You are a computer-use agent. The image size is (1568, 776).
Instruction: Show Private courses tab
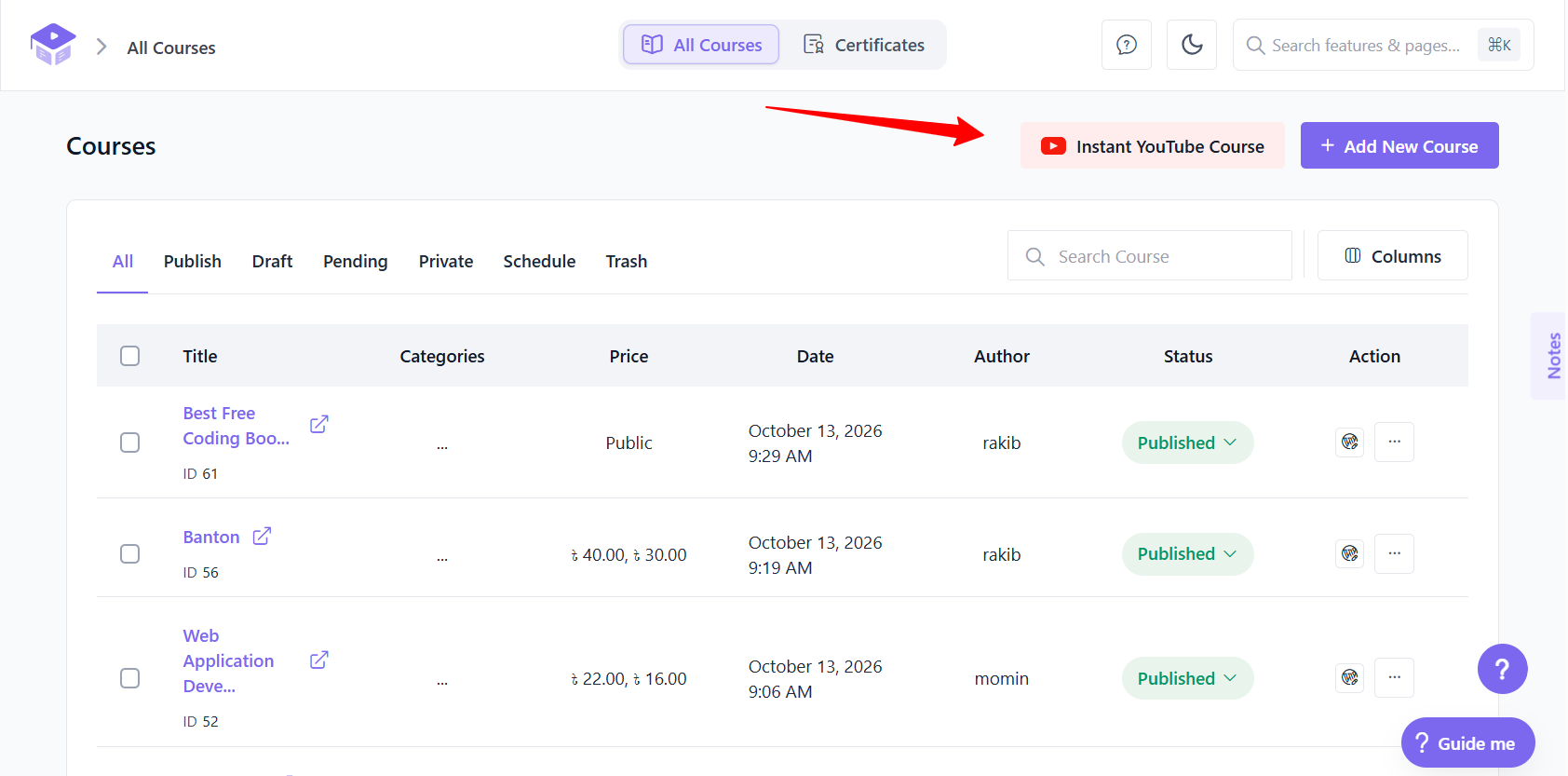[x=446, y=262]
